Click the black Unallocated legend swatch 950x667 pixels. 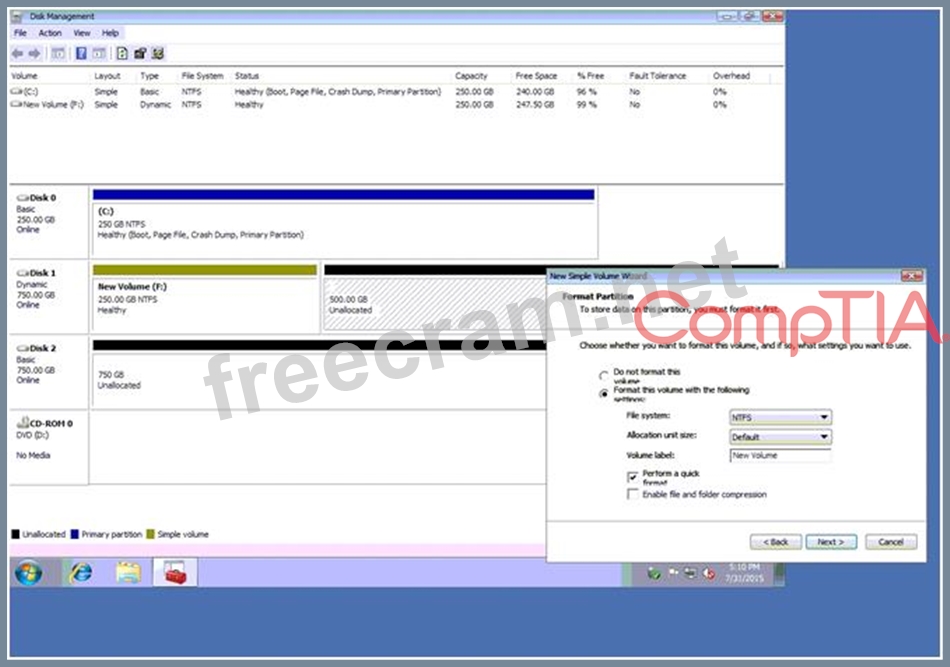[x=15, y=534]
